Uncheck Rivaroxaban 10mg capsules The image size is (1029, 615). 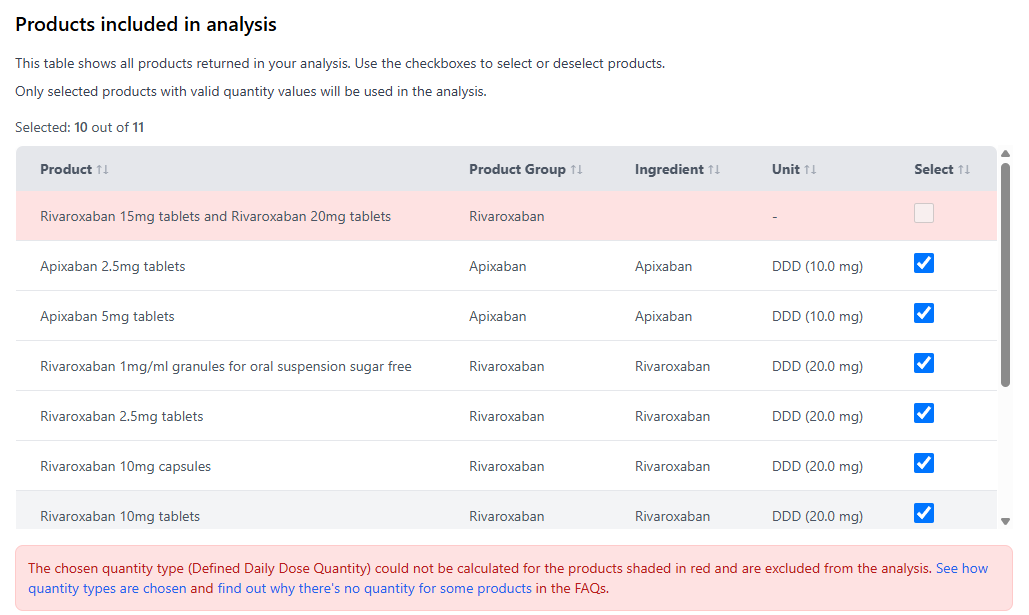pyautogui.click(x=924, y=463)
